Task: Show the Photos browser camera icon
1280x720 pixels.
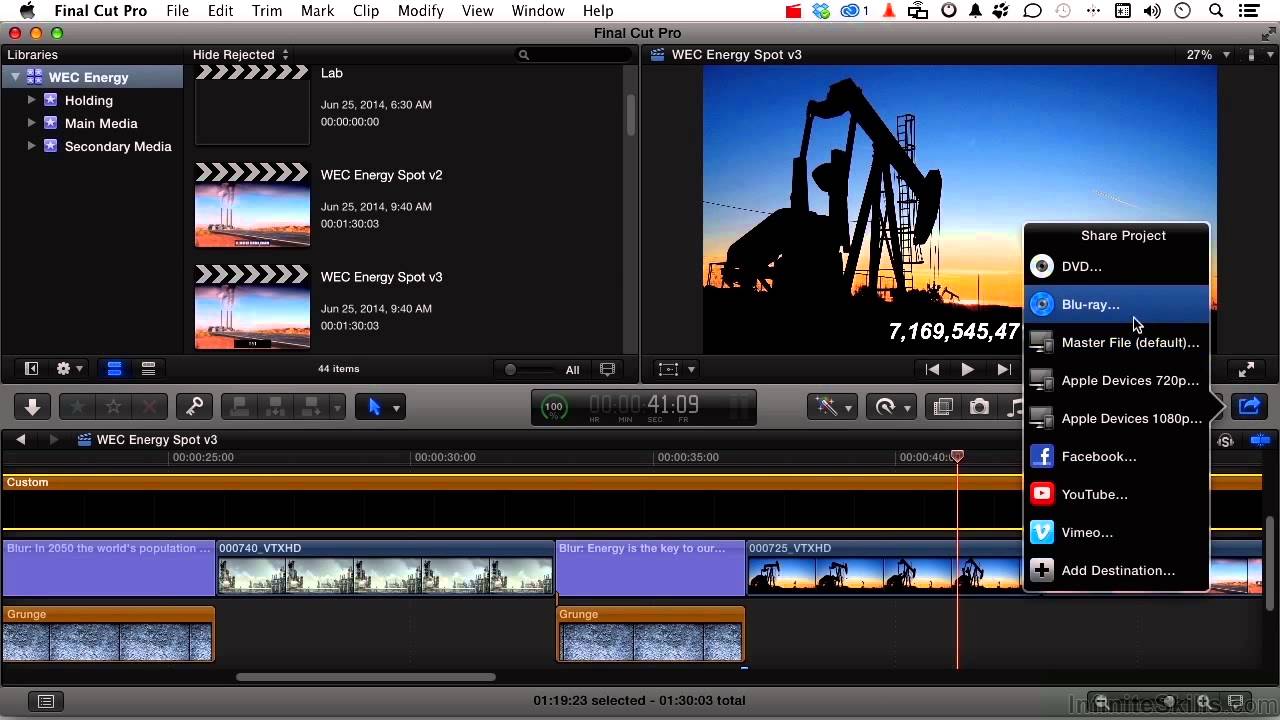Action: [979, 407]
